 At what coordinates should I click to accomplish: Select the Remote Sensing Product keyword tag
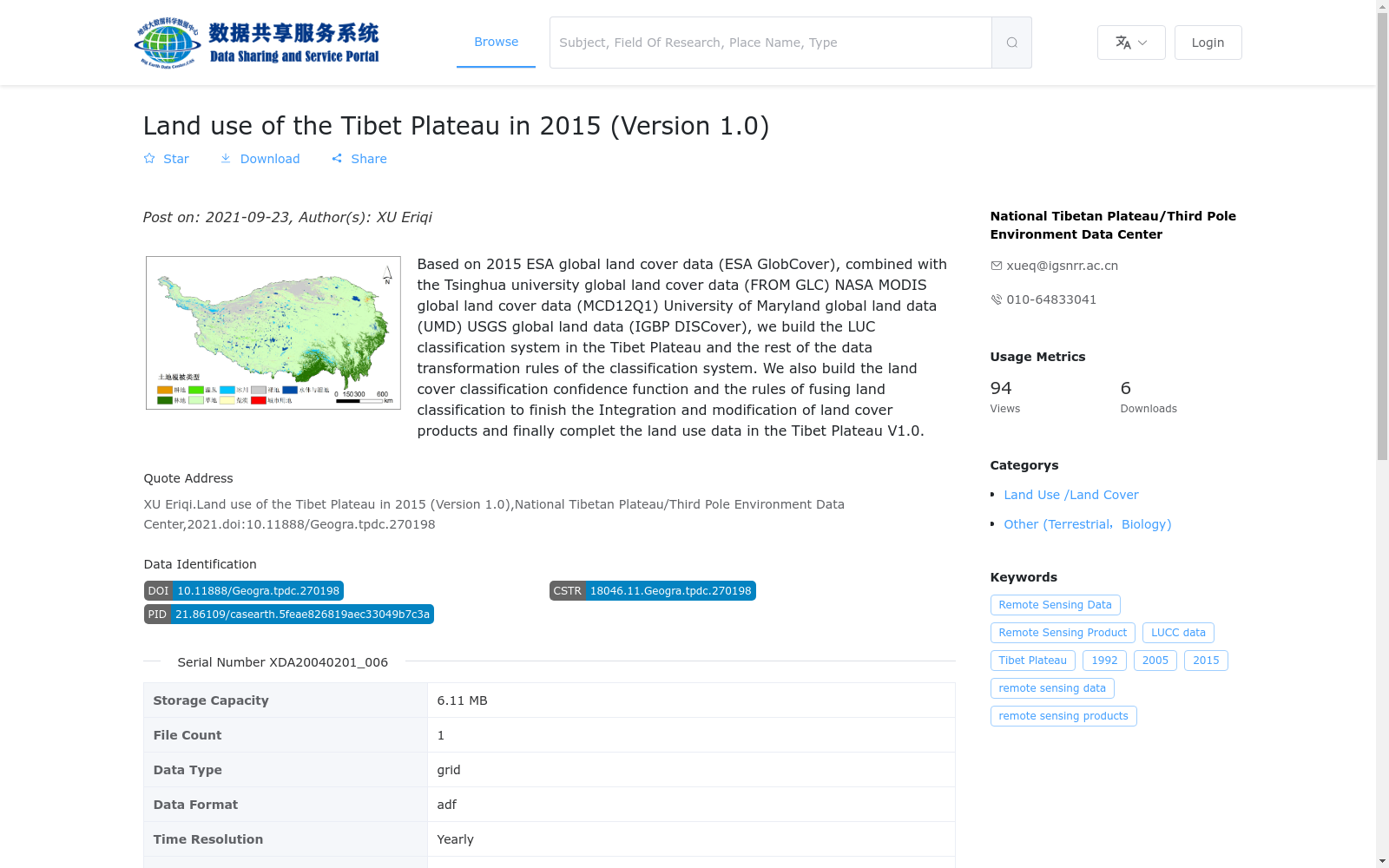[x=1063, y=633]
